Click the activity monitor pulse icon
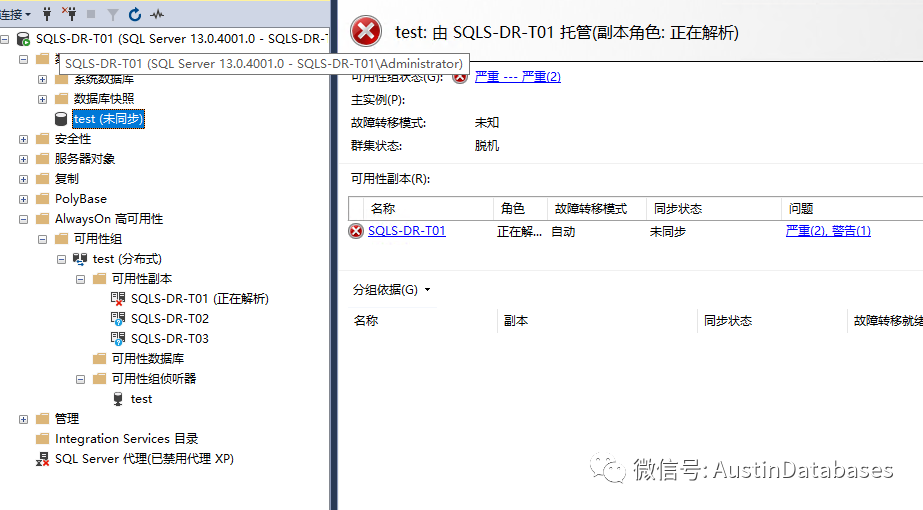Image resolution: width=923 pixels, height=510 pixels. [x=157, y=15]
